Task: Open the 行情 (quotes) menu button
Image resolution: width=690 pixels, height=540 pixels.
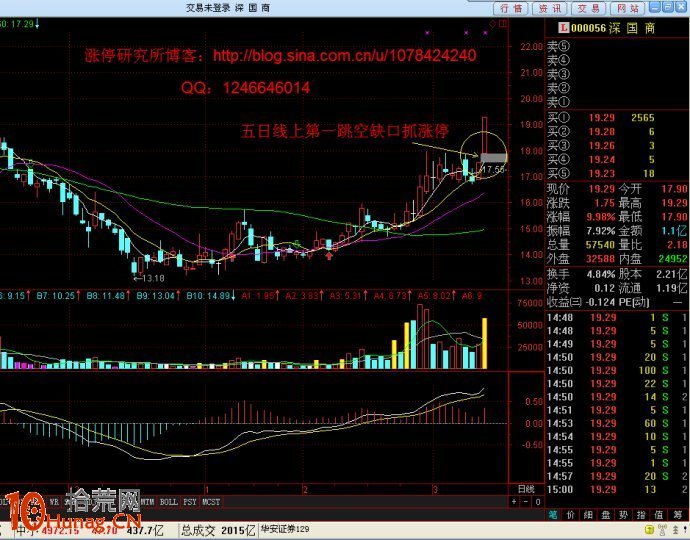Action: coord(511,8)
